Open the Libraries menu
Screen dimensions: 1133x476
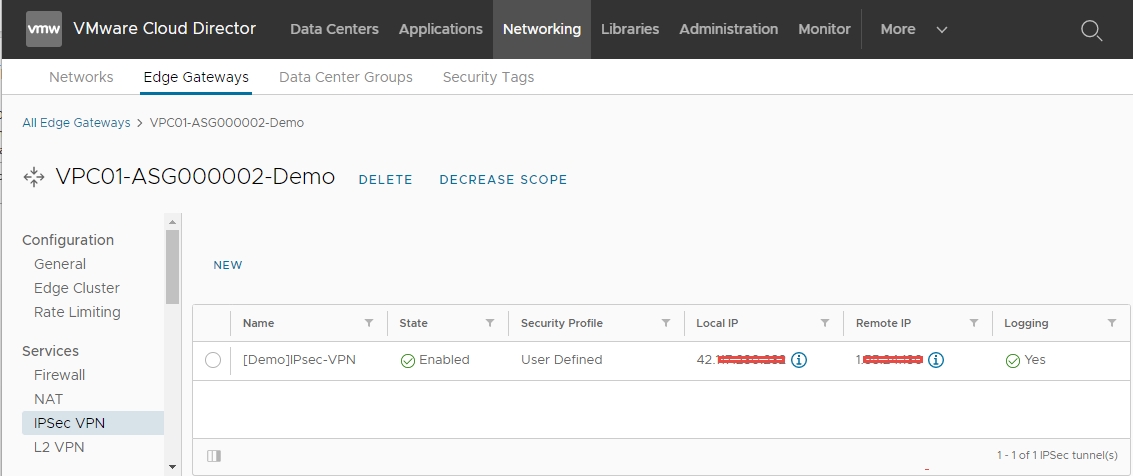[x=630, y=29]
